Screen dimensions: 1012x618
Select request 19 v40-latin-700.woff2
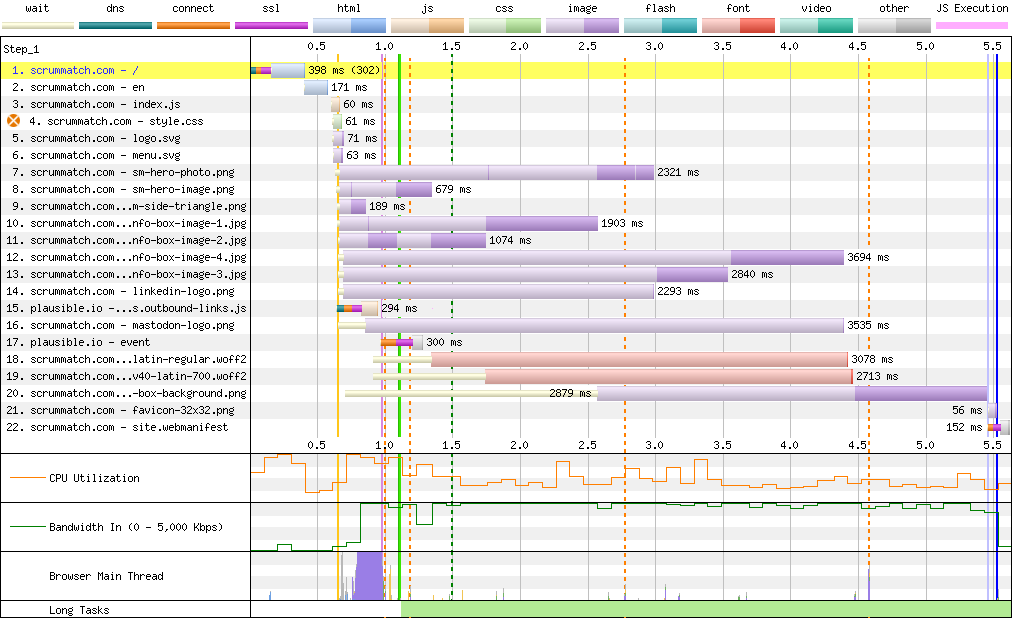(x=126, y=376)
